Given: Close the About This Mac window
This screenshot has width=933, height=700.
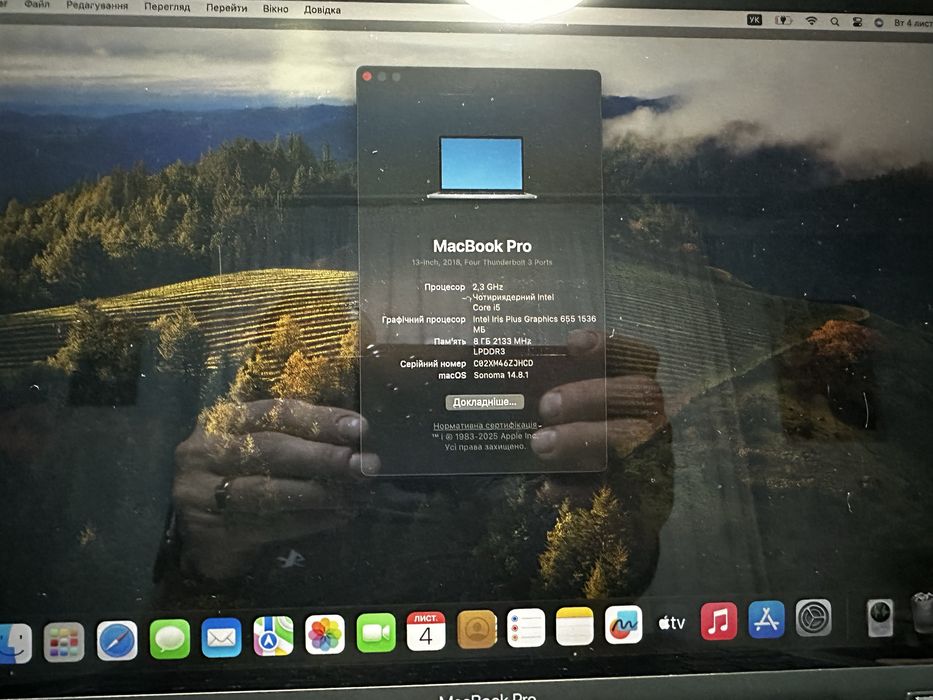Looking at the screenshot, I should click(367, 76).
